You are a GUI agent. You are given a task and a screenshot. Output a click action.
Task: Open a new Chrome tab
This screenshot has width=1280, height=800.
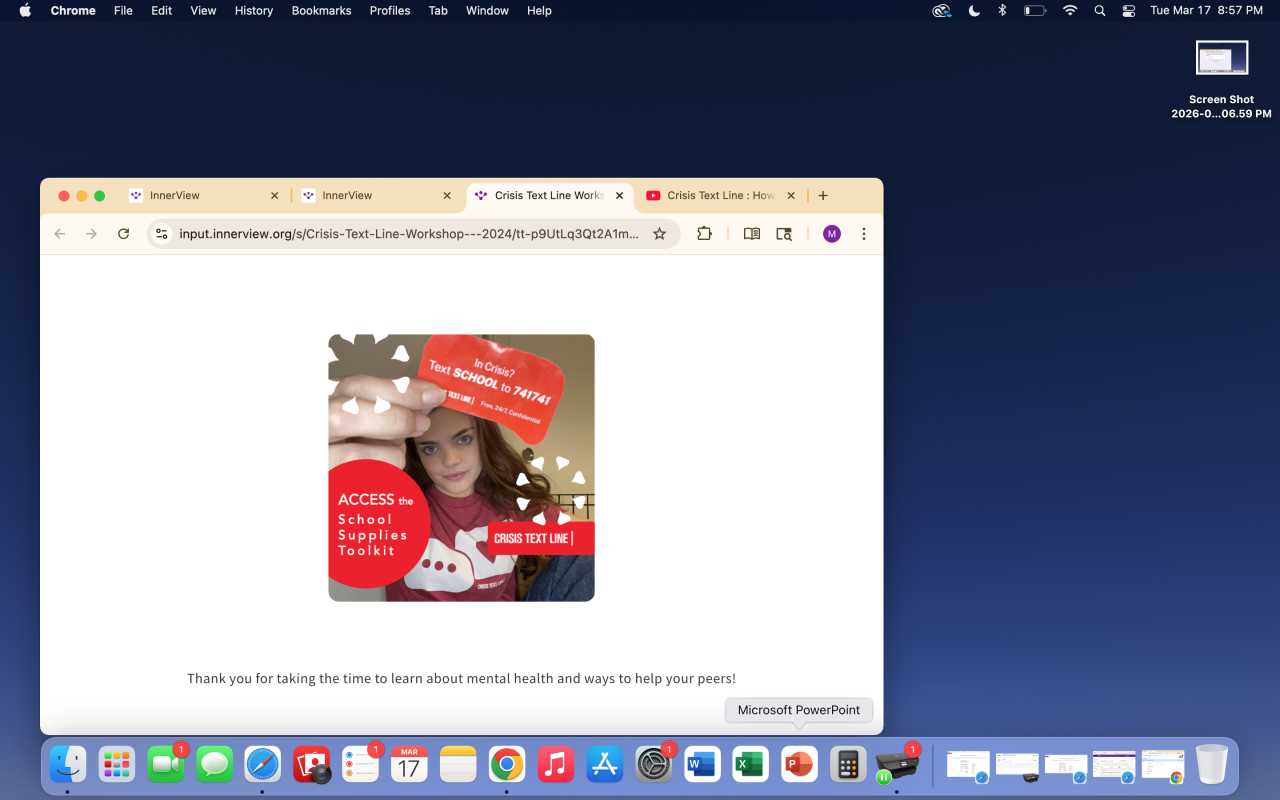click(823, 196)
